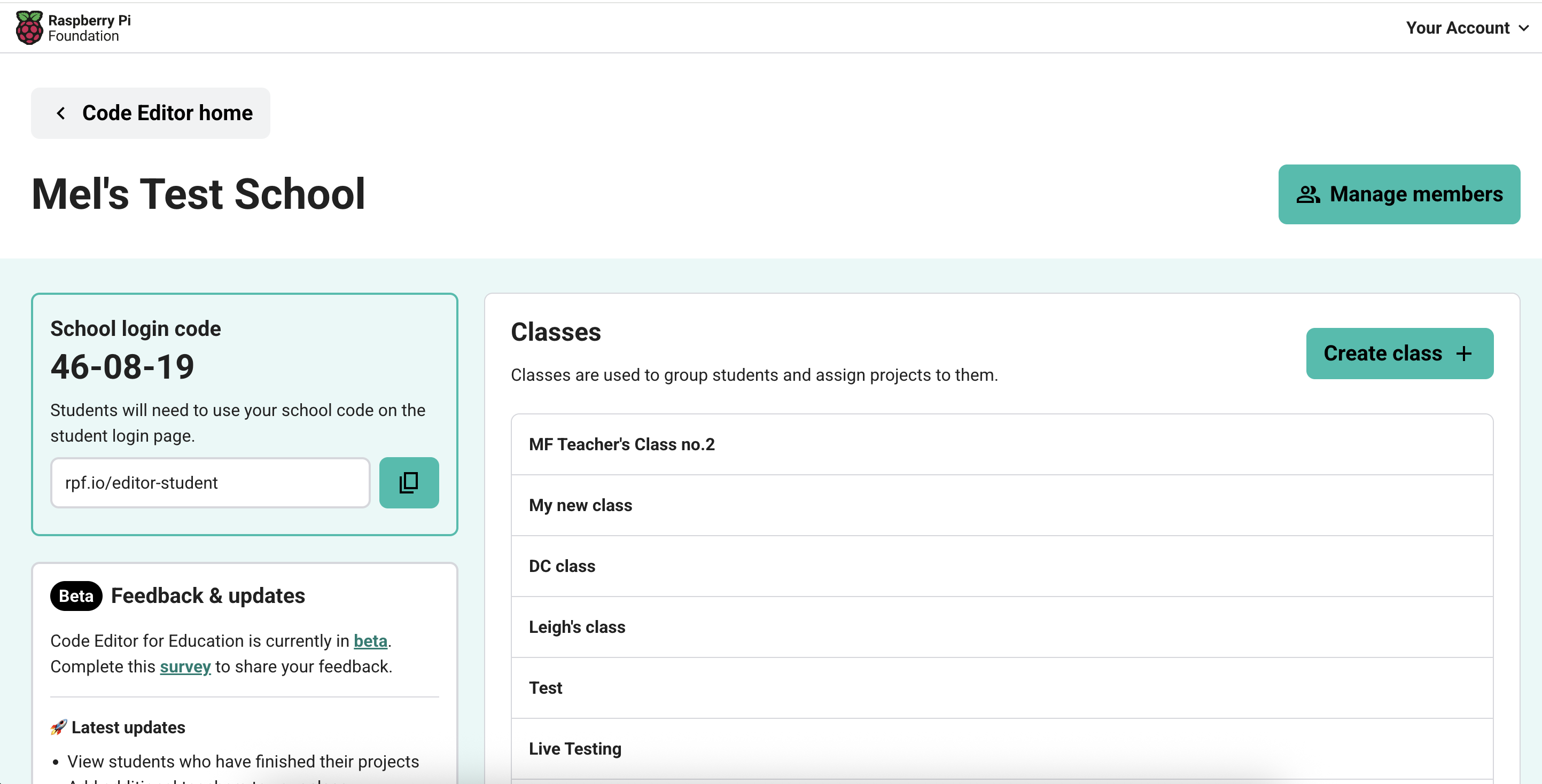Go back to Code Editor home
Viewport: 1542px width, 784px height.
click(150, 113)
